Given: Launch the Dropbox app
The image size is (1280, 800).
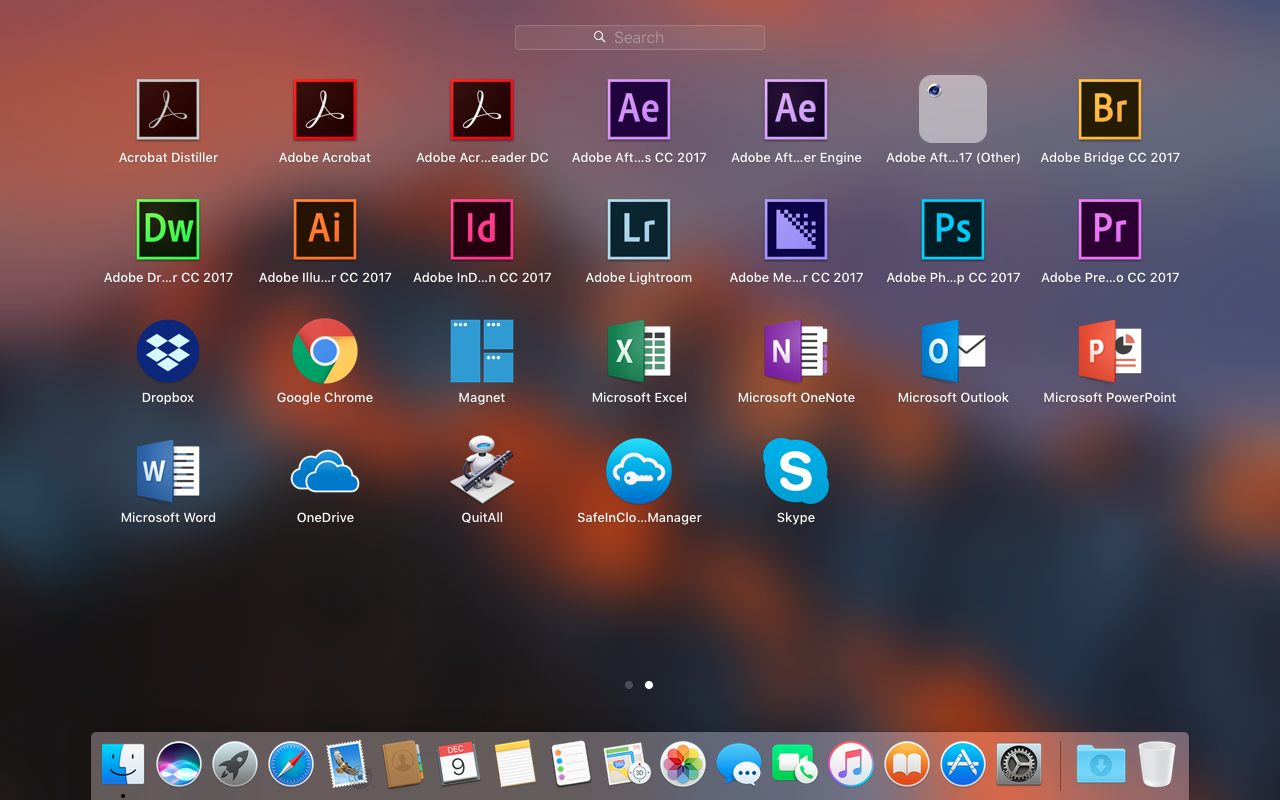Looking at the screenshot, I should click(168, 351).
